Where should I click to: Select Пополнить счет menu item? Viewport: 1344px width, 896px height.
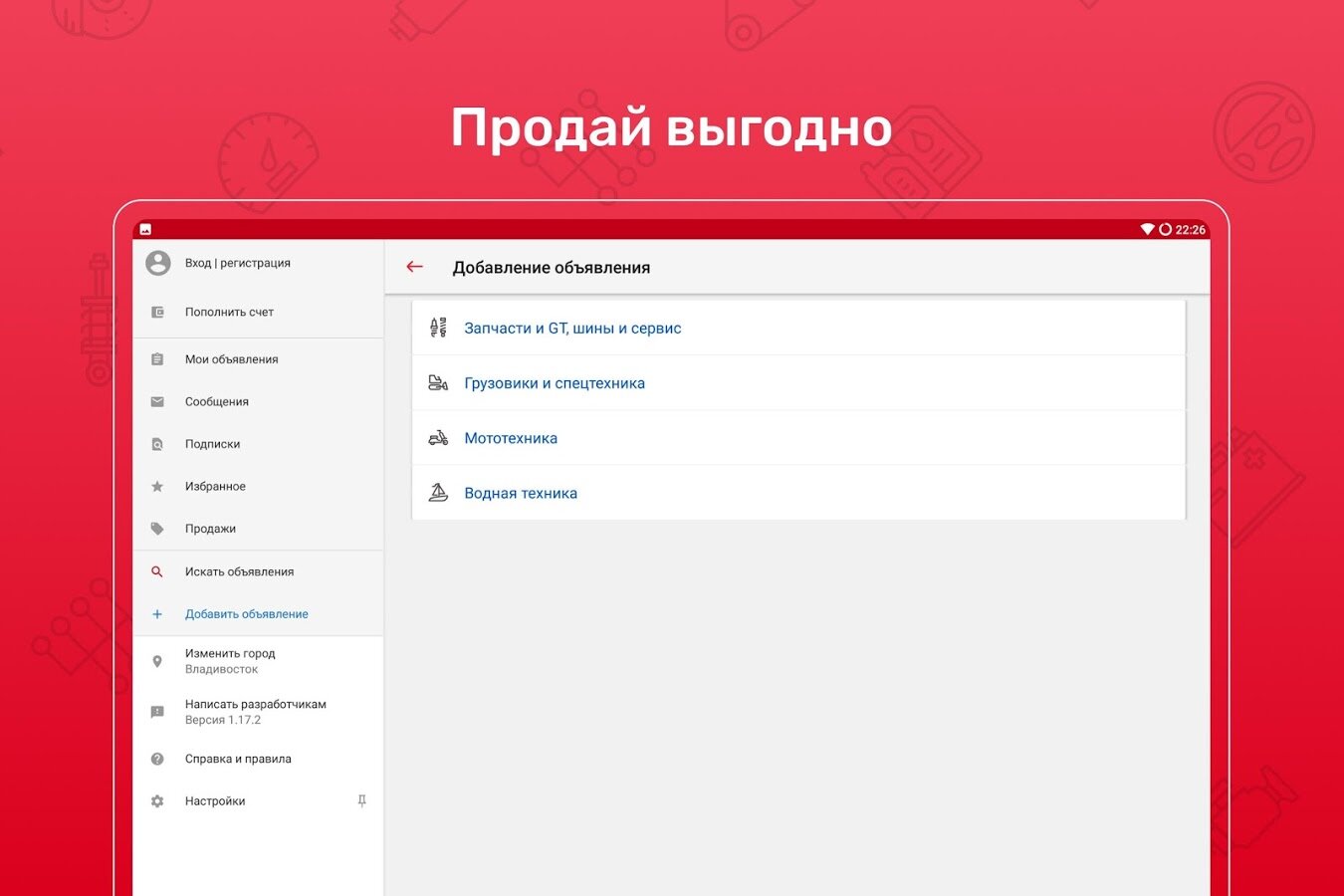pyautogui.click(x=258, y=312)
